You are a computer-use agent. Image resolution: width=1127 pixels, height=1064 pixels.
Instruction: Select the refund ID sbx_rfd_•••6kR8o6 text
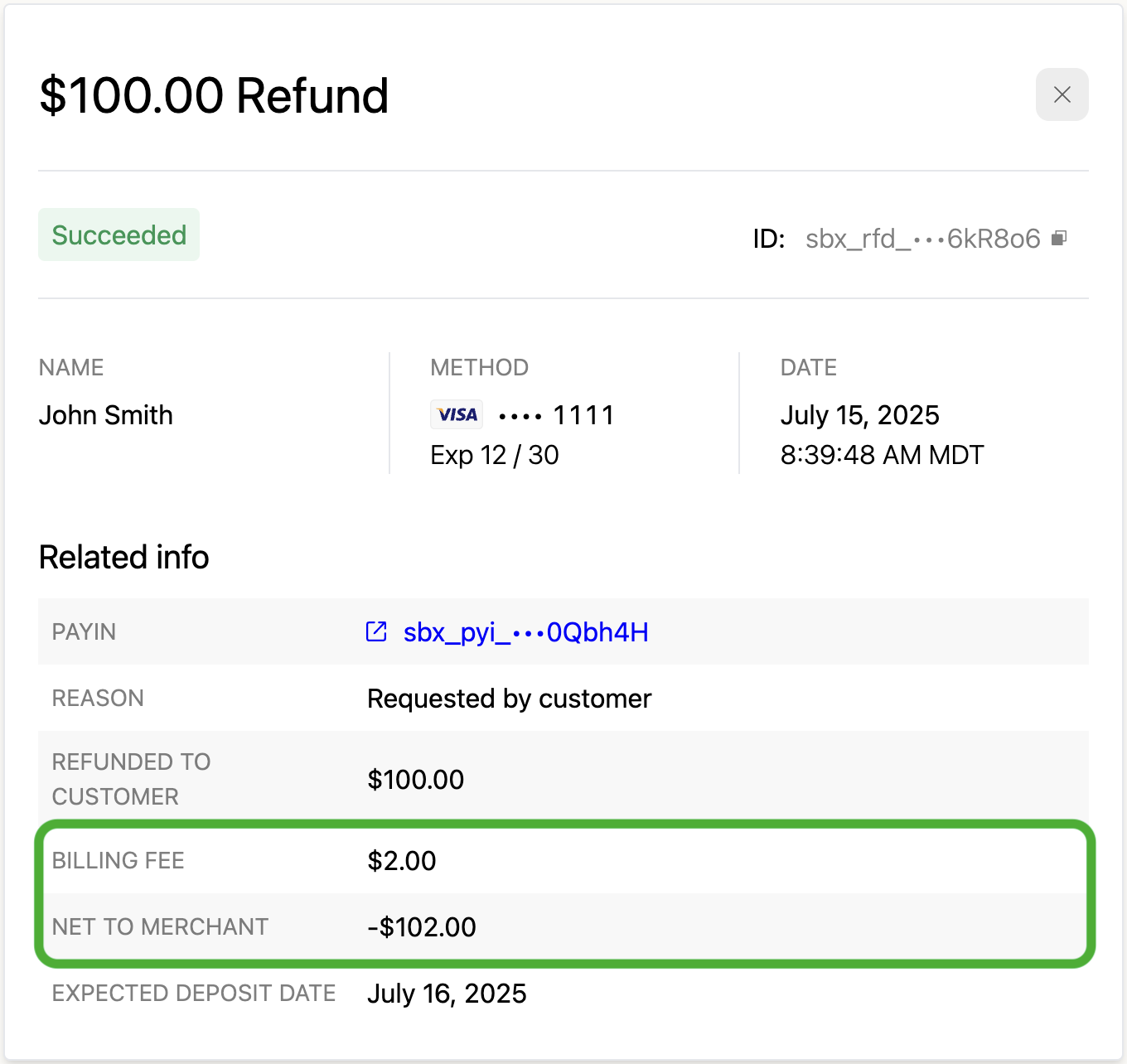[x=922, y=239]
